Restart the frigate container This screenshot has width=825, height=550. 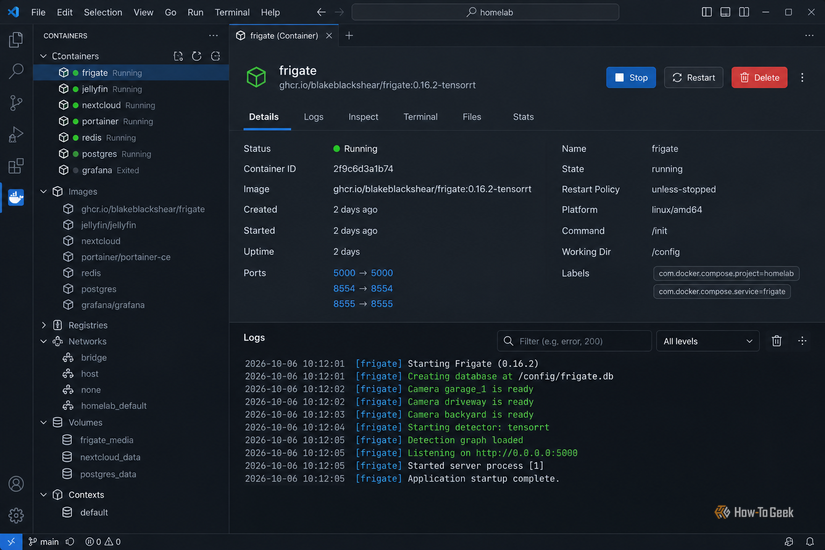tap(693, 77)
